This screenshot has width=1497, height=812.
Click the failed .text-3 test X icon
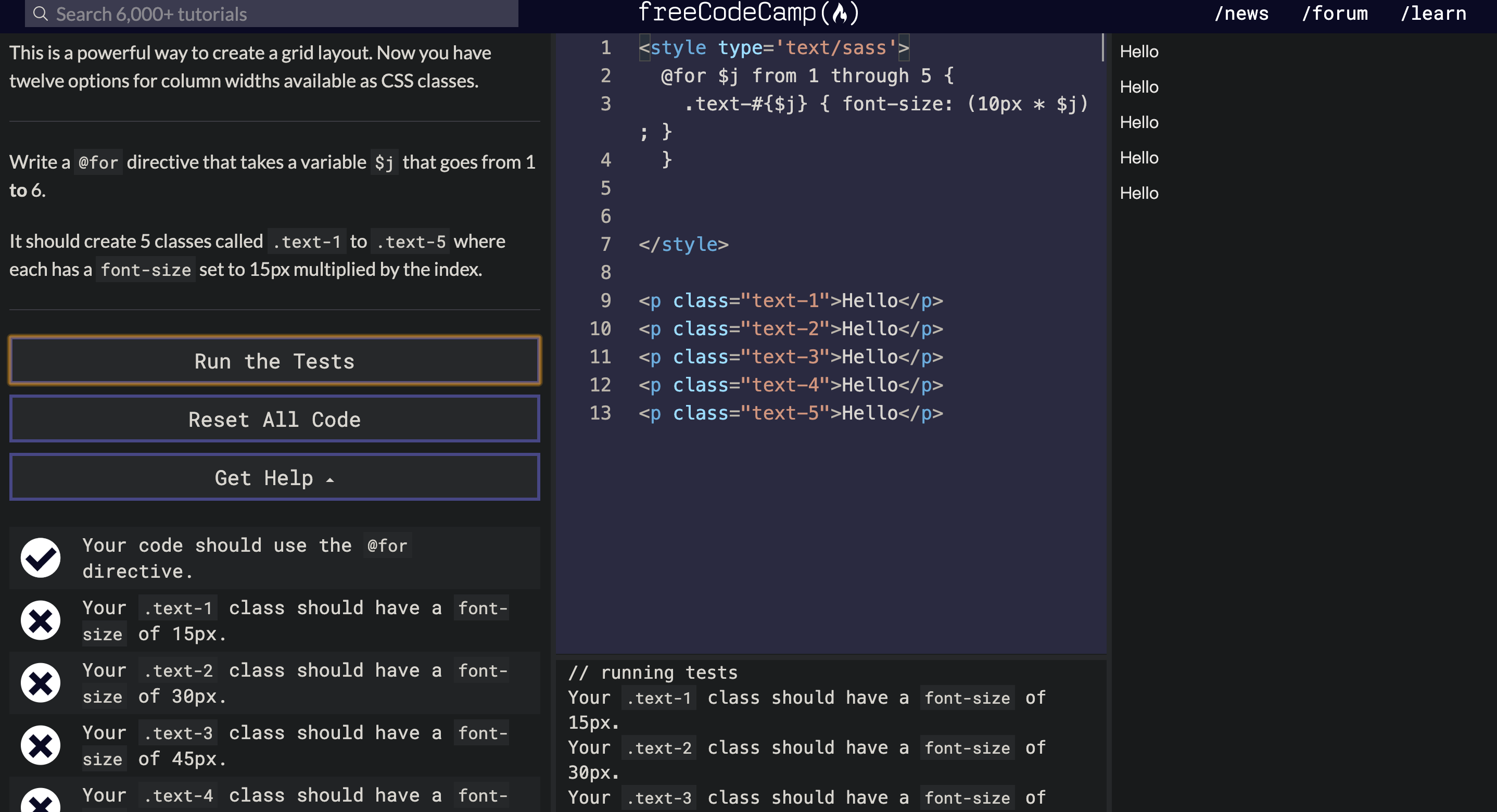(41, 745)
